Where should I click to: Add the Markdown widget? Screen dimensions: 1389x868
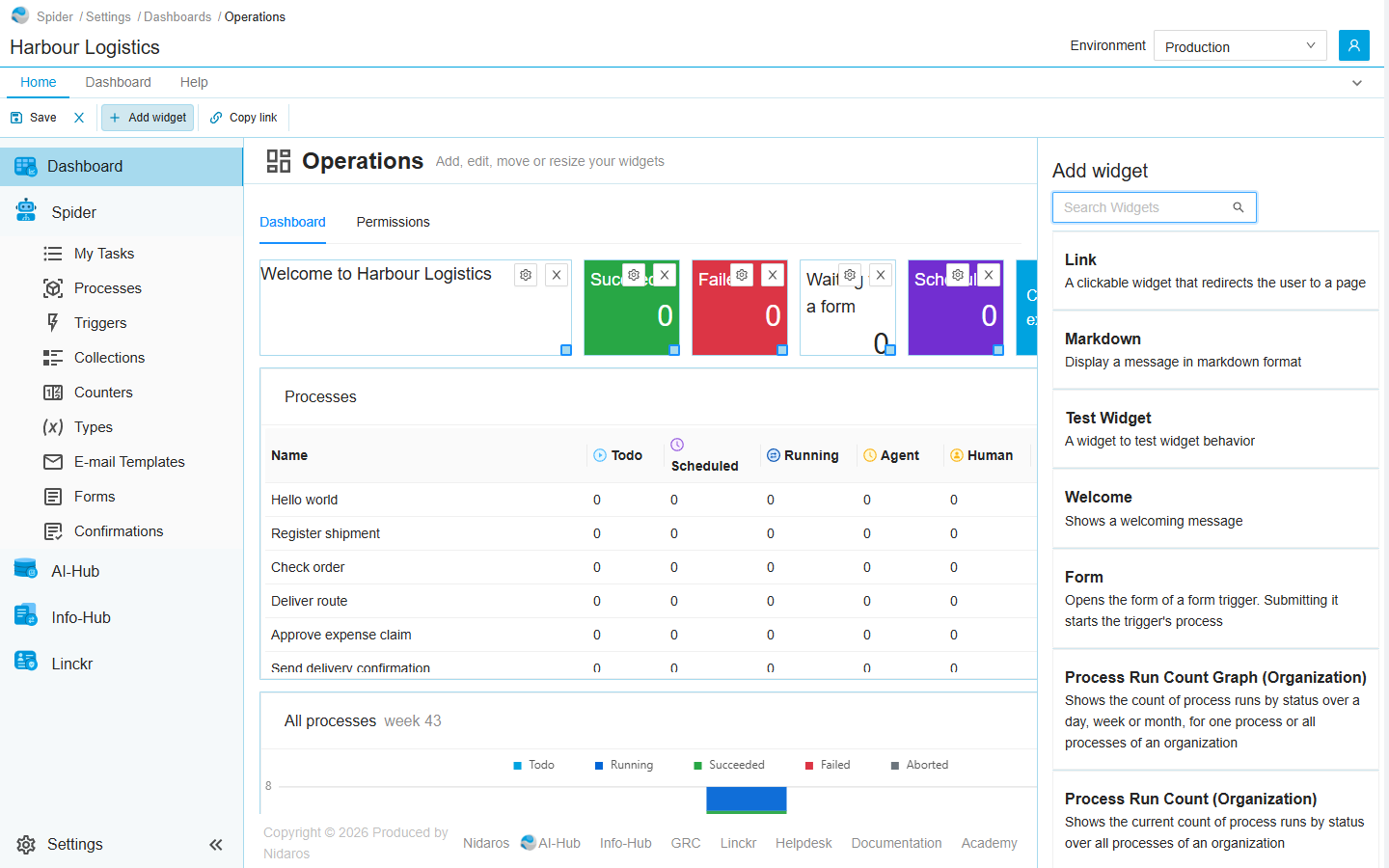coord(1215,350)
